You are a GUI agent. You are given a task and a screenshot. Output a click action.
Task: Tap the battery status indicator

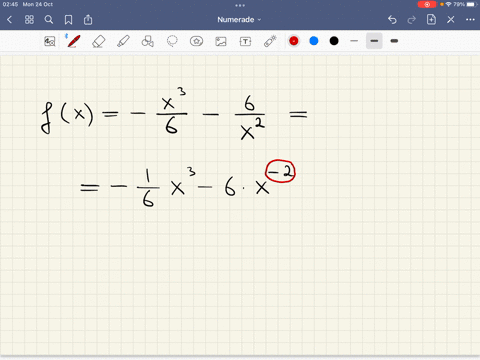click(471, 4)
